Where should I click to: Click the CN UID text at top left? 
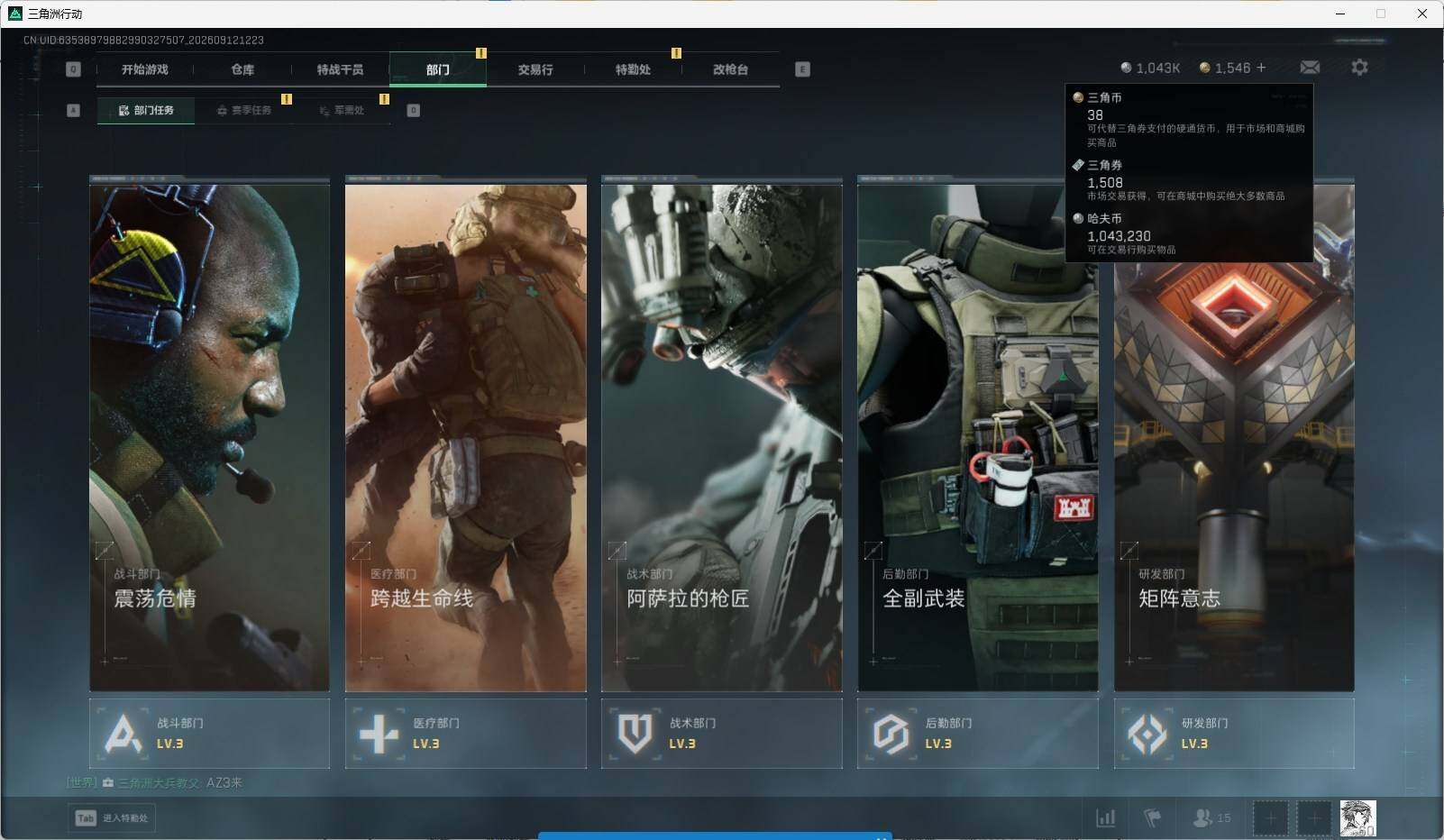pos(143,40)
